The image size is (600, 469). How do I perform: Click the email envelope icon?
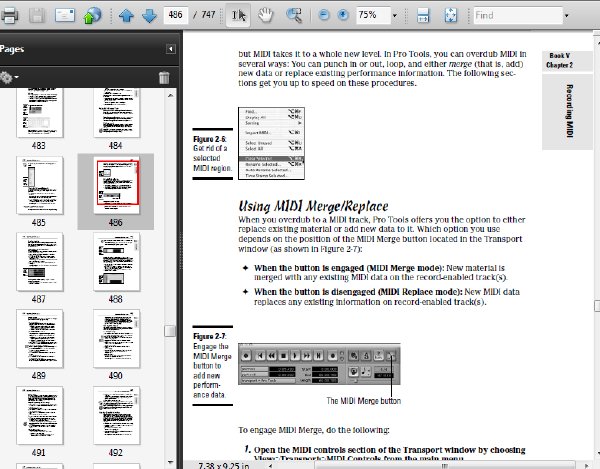(x=65, y=15)
